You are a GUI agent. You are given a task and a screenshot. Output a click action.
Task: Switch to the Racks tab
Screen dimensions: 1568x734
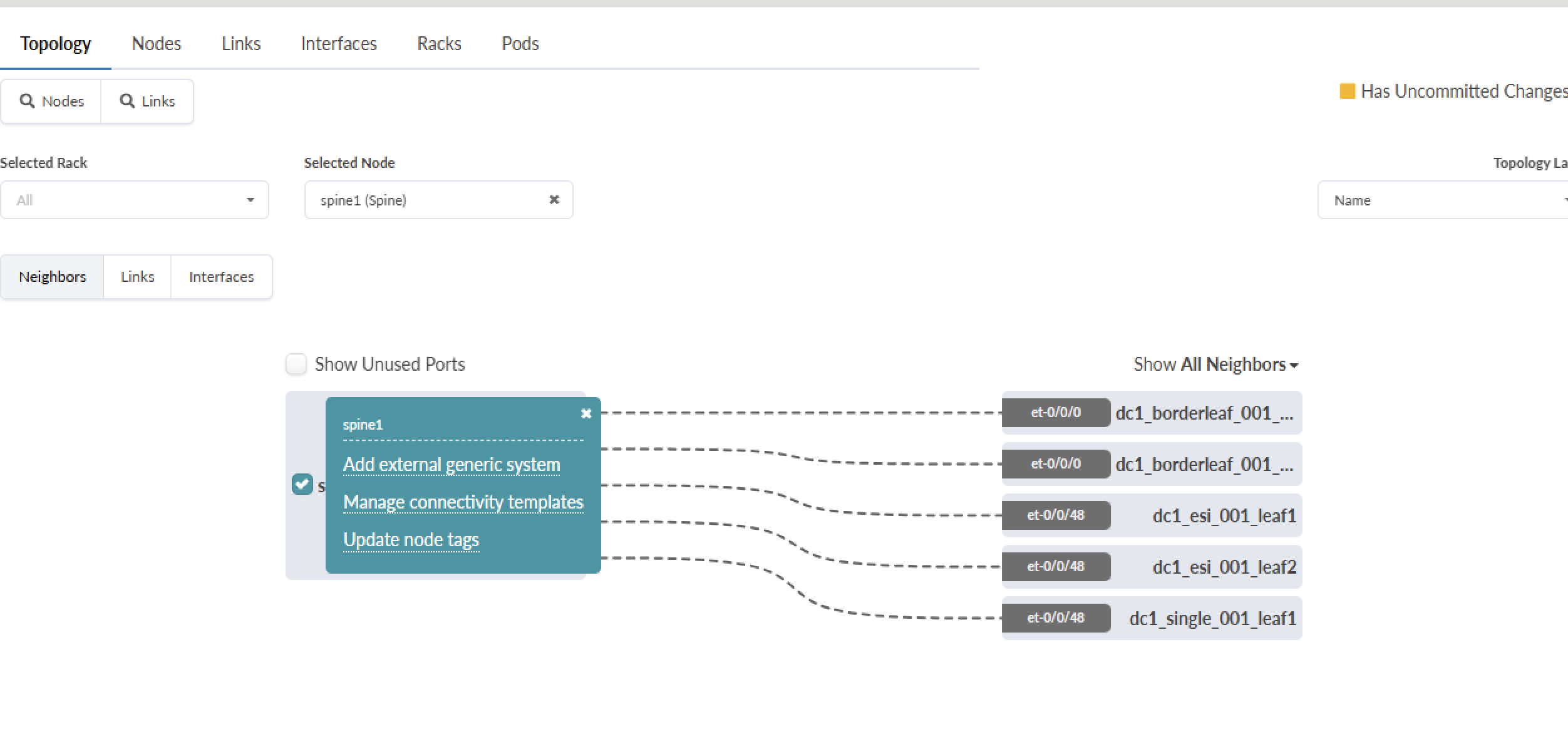coord(439,44)
